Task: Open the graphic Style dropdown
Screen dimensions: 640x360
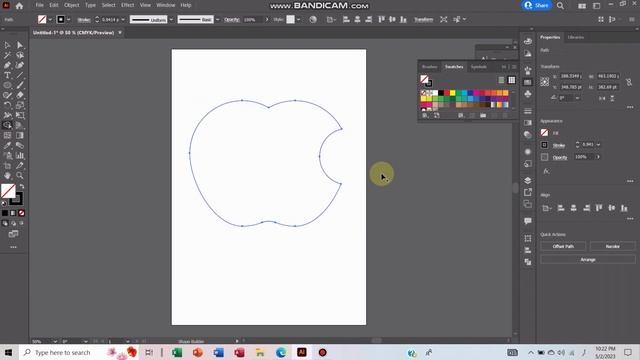Action: [298, 20]
